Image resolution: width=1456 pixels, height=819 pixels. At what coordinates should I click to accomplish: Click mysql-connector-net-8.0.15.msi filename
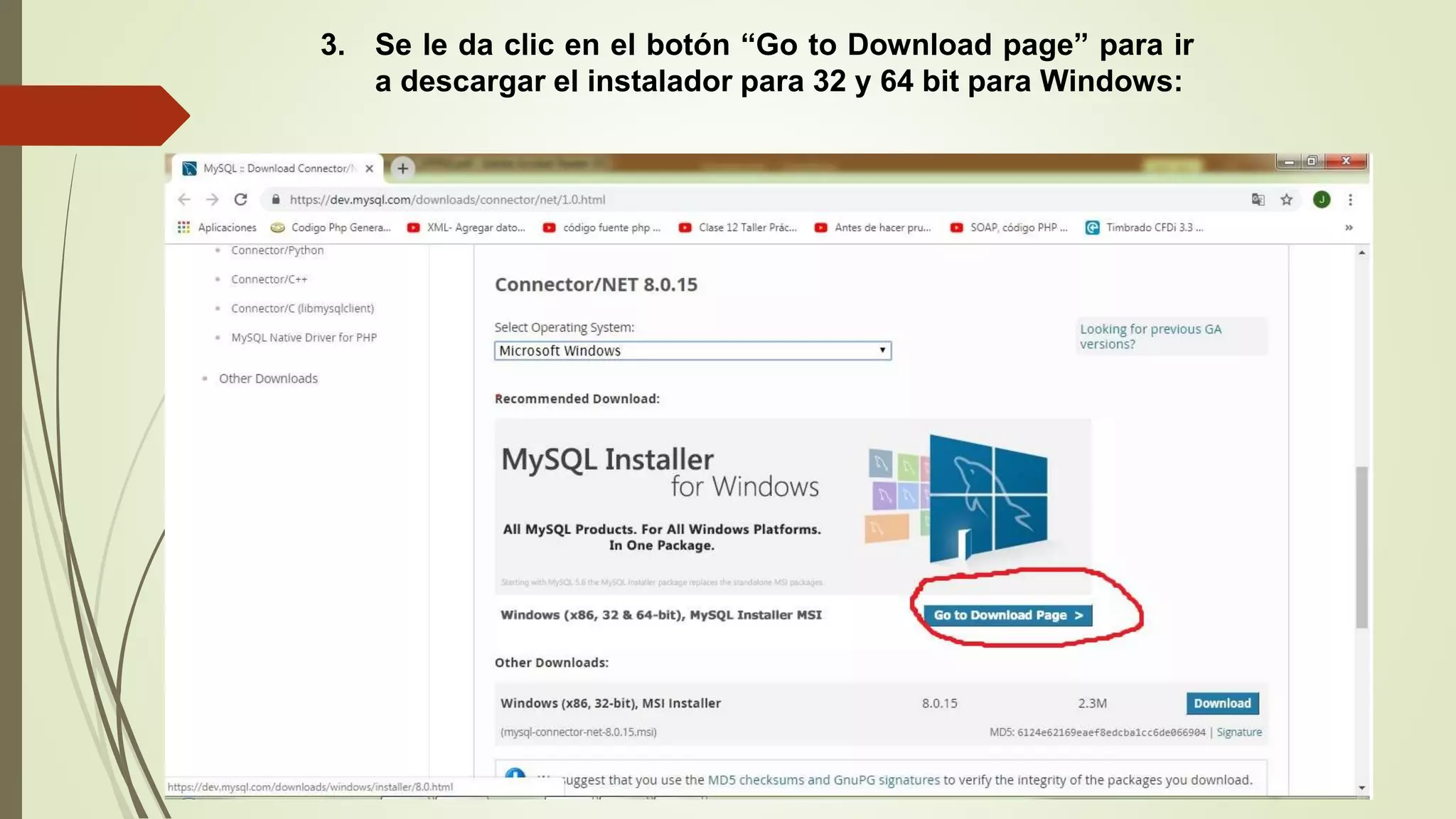click(x=579, y=732)
